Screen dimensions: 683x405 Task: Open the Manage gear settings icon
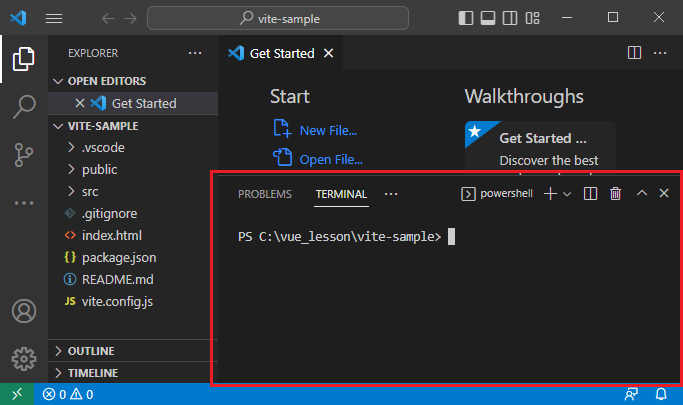tap(23, 357)
